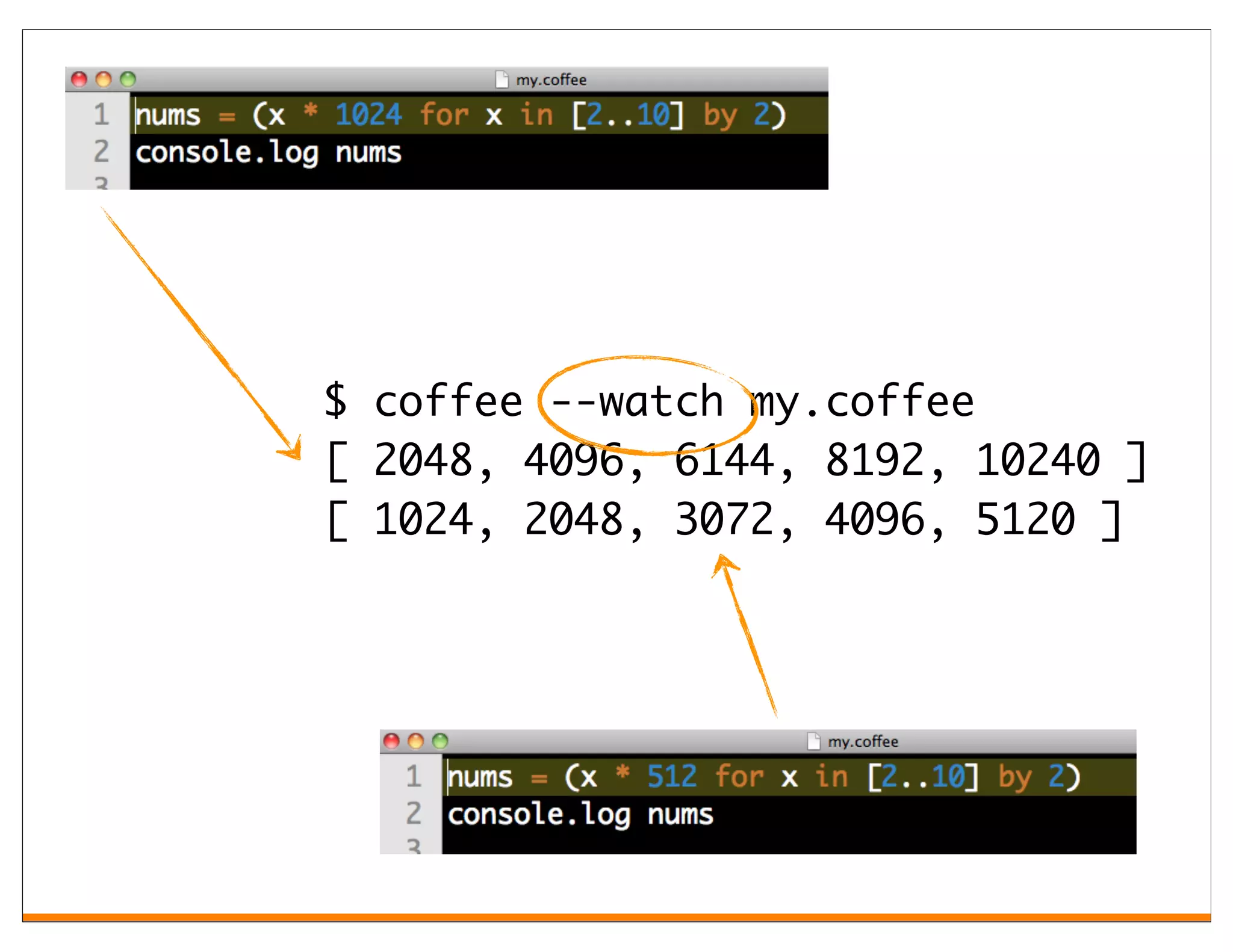Click the my.coffee title of the top window
1233x952 pixels.
coord(551,80)
